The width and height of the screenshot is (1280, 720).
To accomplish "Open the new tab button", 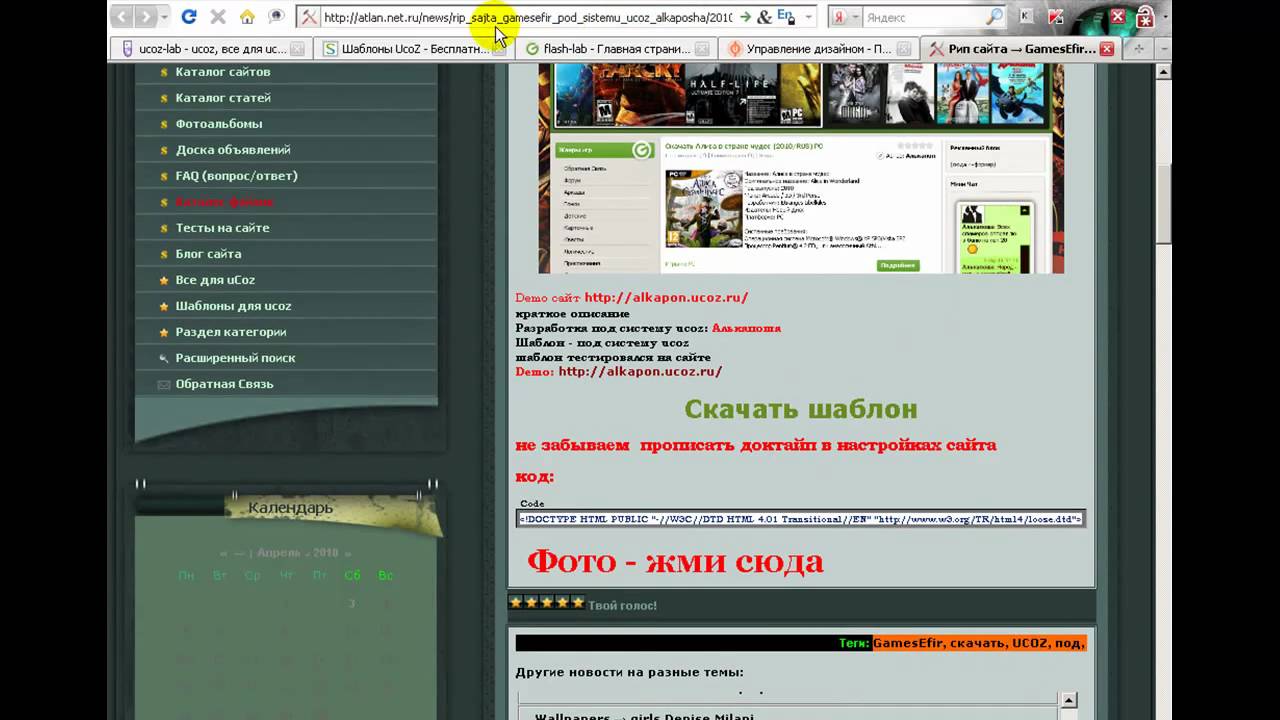I will tap(1138, 48).
